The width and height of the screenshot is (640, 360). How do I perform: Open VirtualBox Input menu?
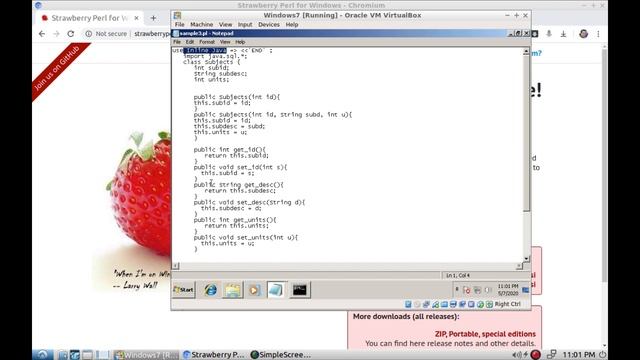click(x=245, y=24)
